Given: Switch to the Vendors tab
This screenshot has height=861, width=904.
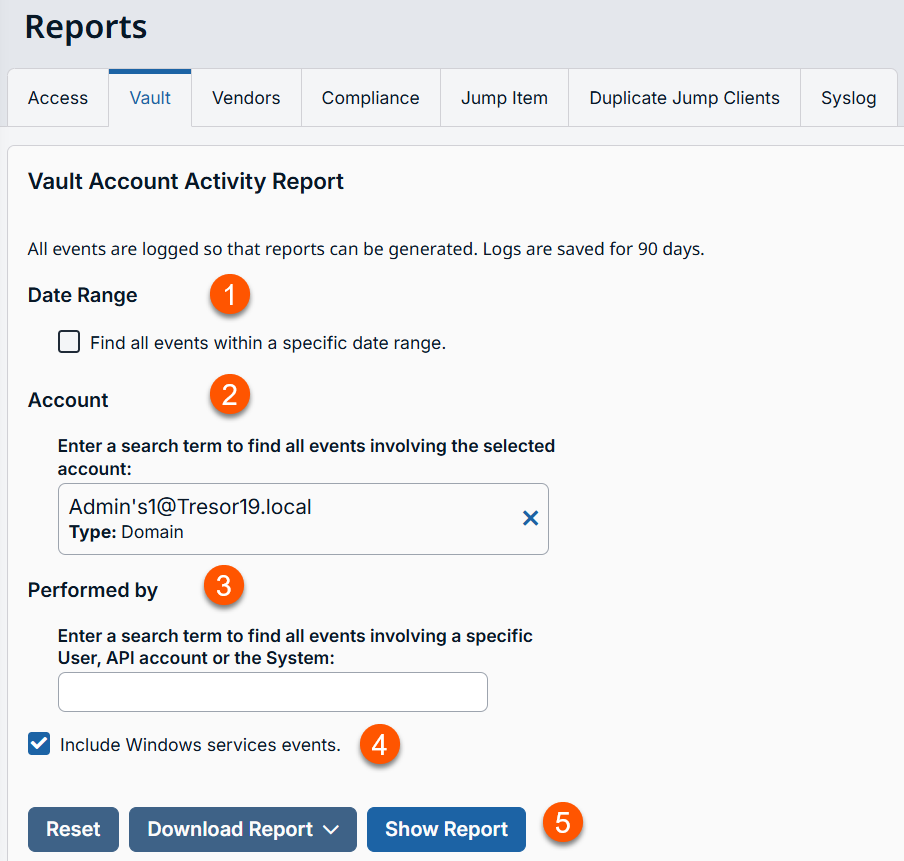Looking at the screenshot, I should [246, 98].
